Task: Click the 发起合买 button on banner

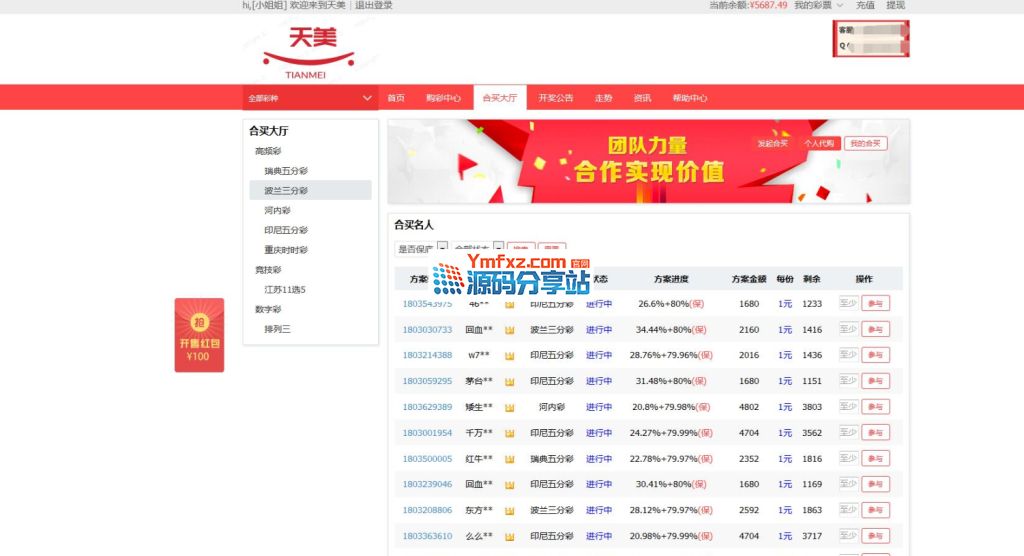Action: 772,144
